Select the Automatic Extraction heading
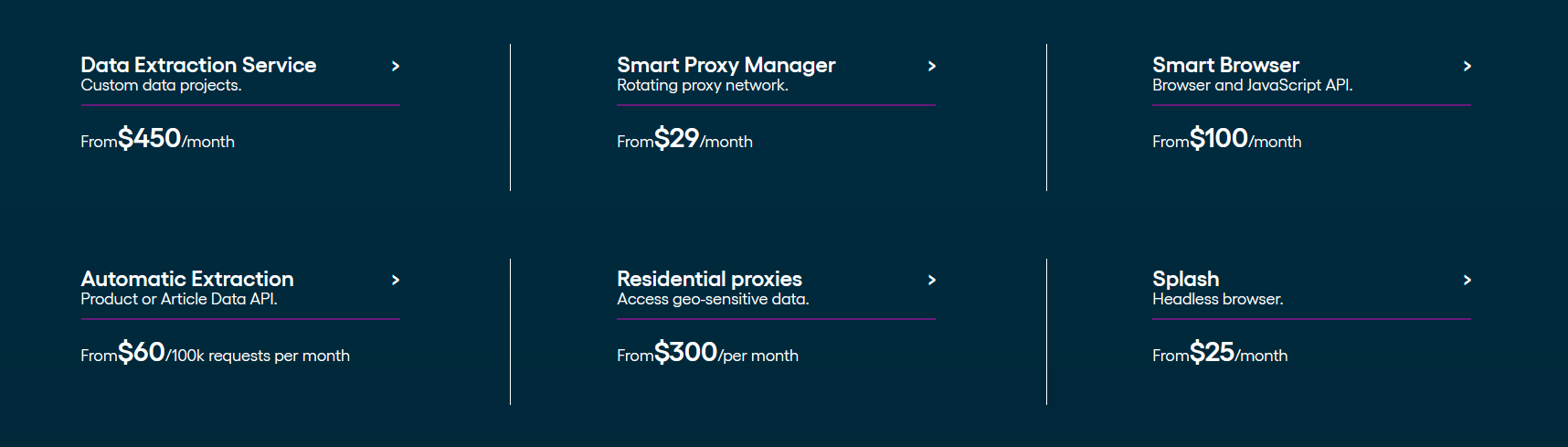This screenshot has height=447, width=1568. coord(187,279)
